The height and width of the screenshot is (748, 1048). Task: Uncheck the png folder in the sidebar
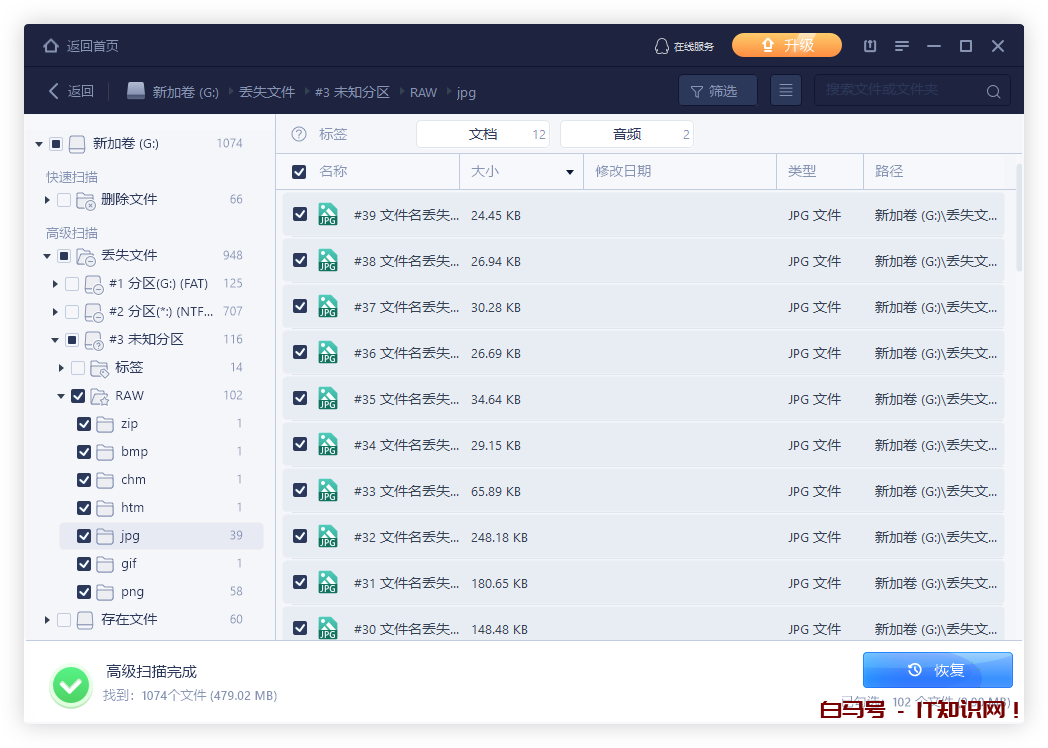click(85, 591)
